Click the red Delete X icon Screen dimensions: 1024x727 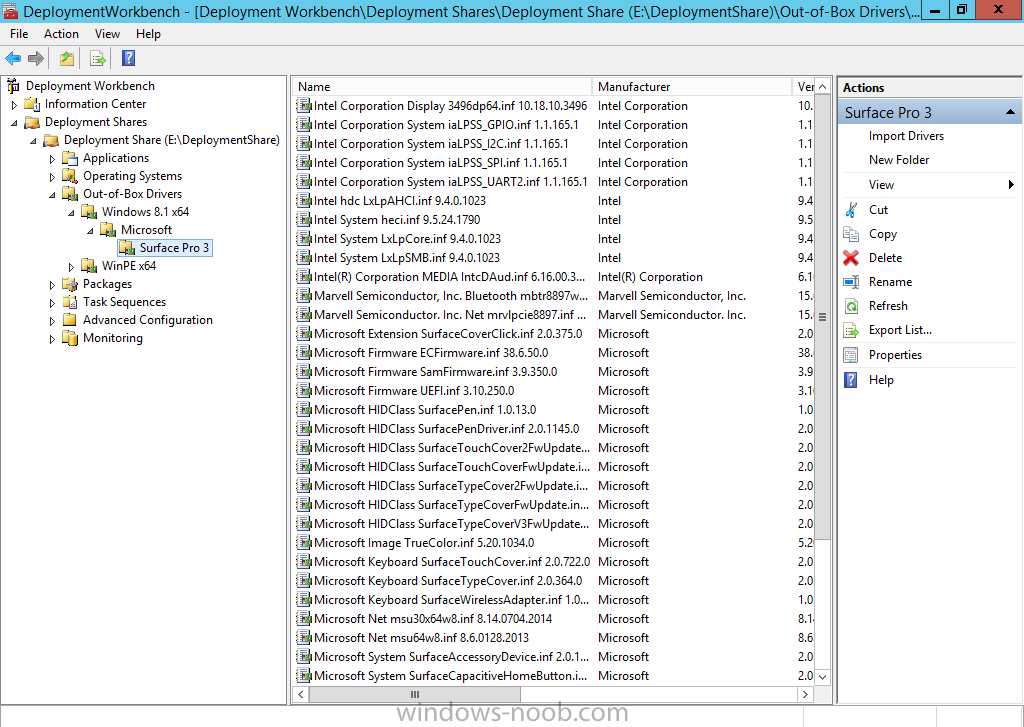[851, 258]
